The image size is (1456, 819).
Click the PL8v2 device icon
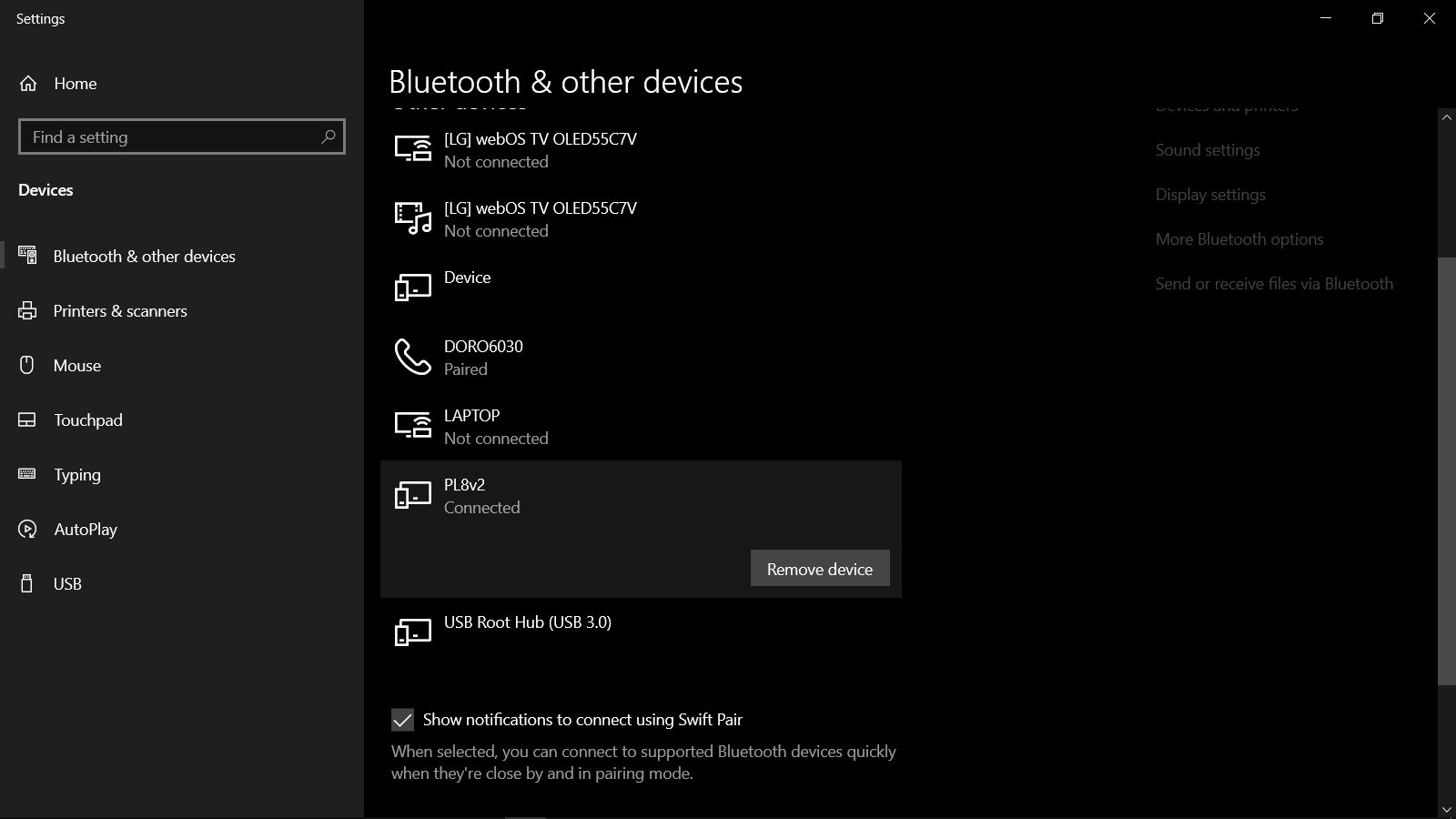[412, 496]
